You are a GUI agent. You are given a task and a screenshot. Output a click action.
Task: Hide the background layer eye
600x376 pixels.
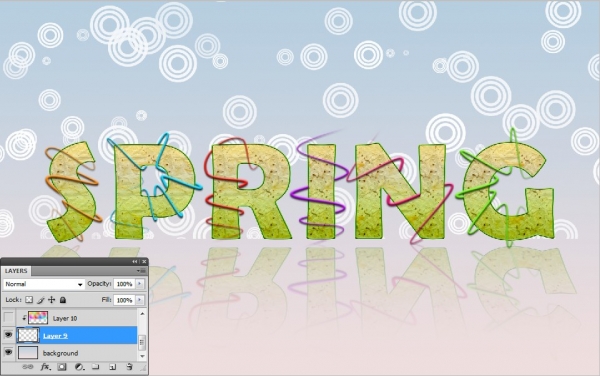8,352
